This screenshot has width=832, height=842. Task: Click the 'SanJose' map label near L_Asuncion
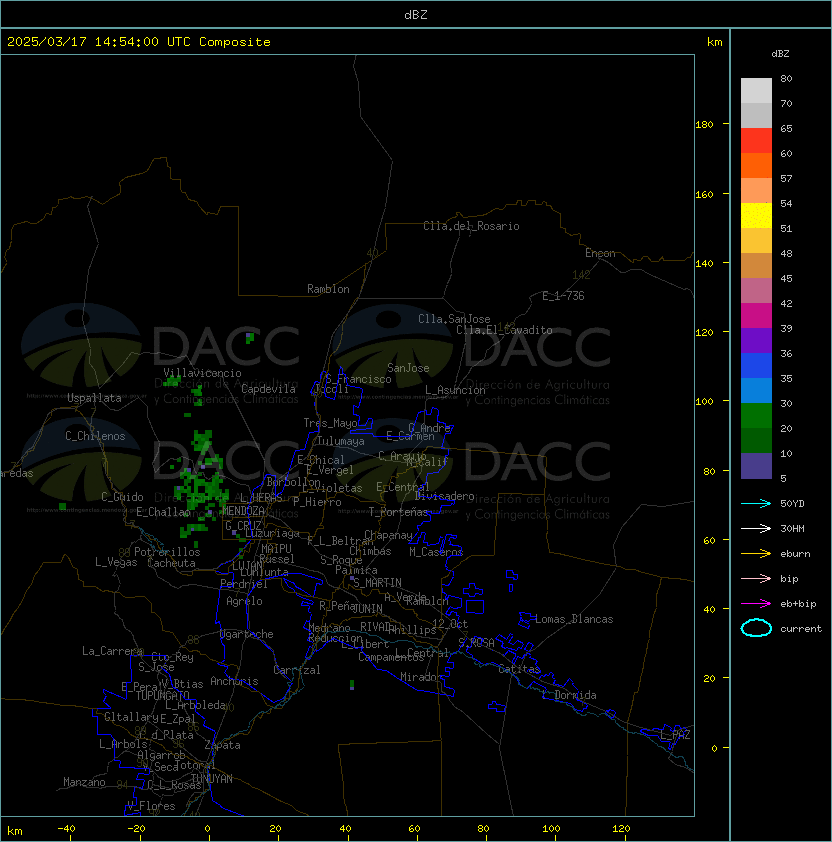(x=408, y=368)
